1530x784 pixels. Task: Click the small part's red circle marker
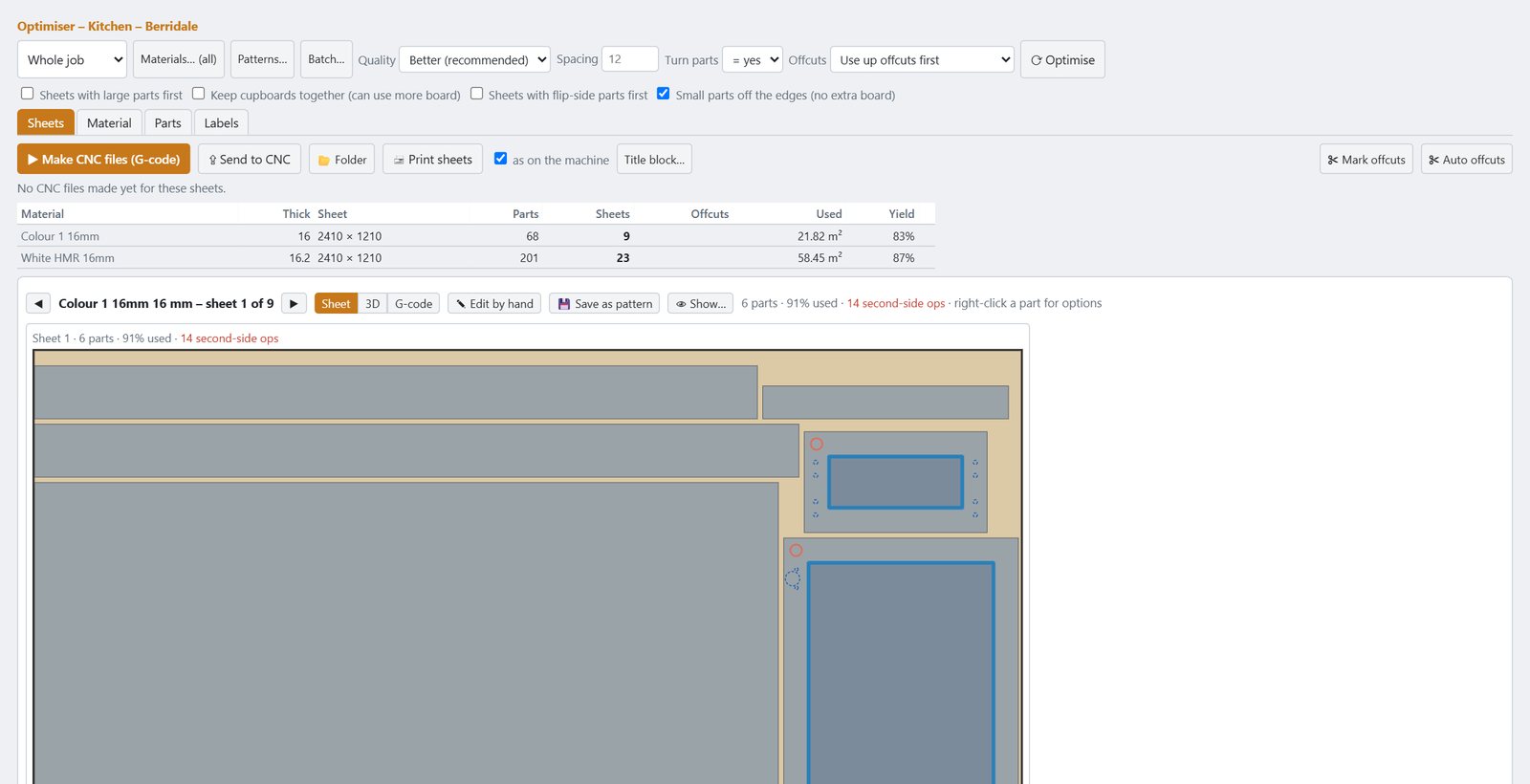[x=817, y=444]
